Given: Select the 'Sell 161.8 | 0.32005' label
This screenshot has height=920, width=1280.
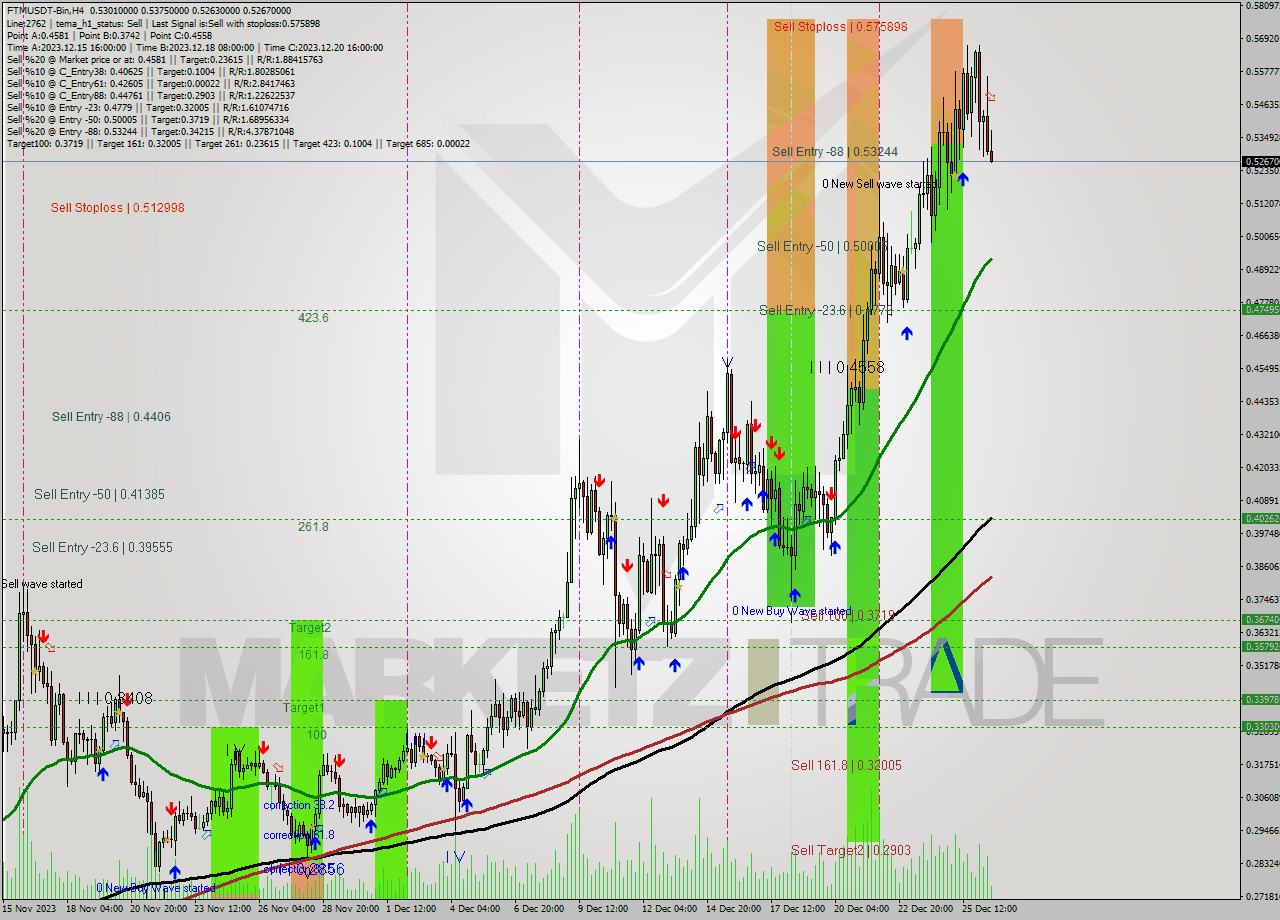Looking at the screenshot, I should pyautogui.click(x=846, y=766).
